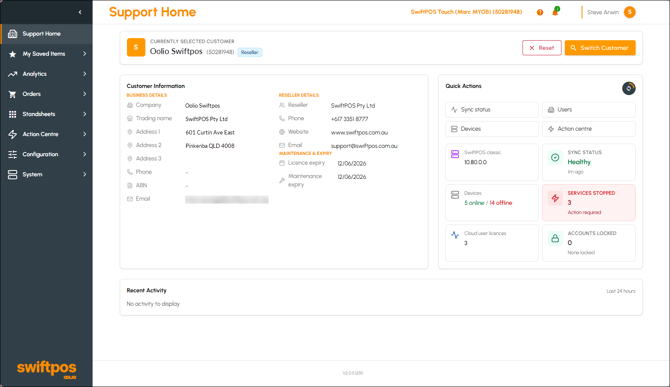Collapse the sidebar with the arrow
The image size is (670, 387).
click(x=80, y=12)
